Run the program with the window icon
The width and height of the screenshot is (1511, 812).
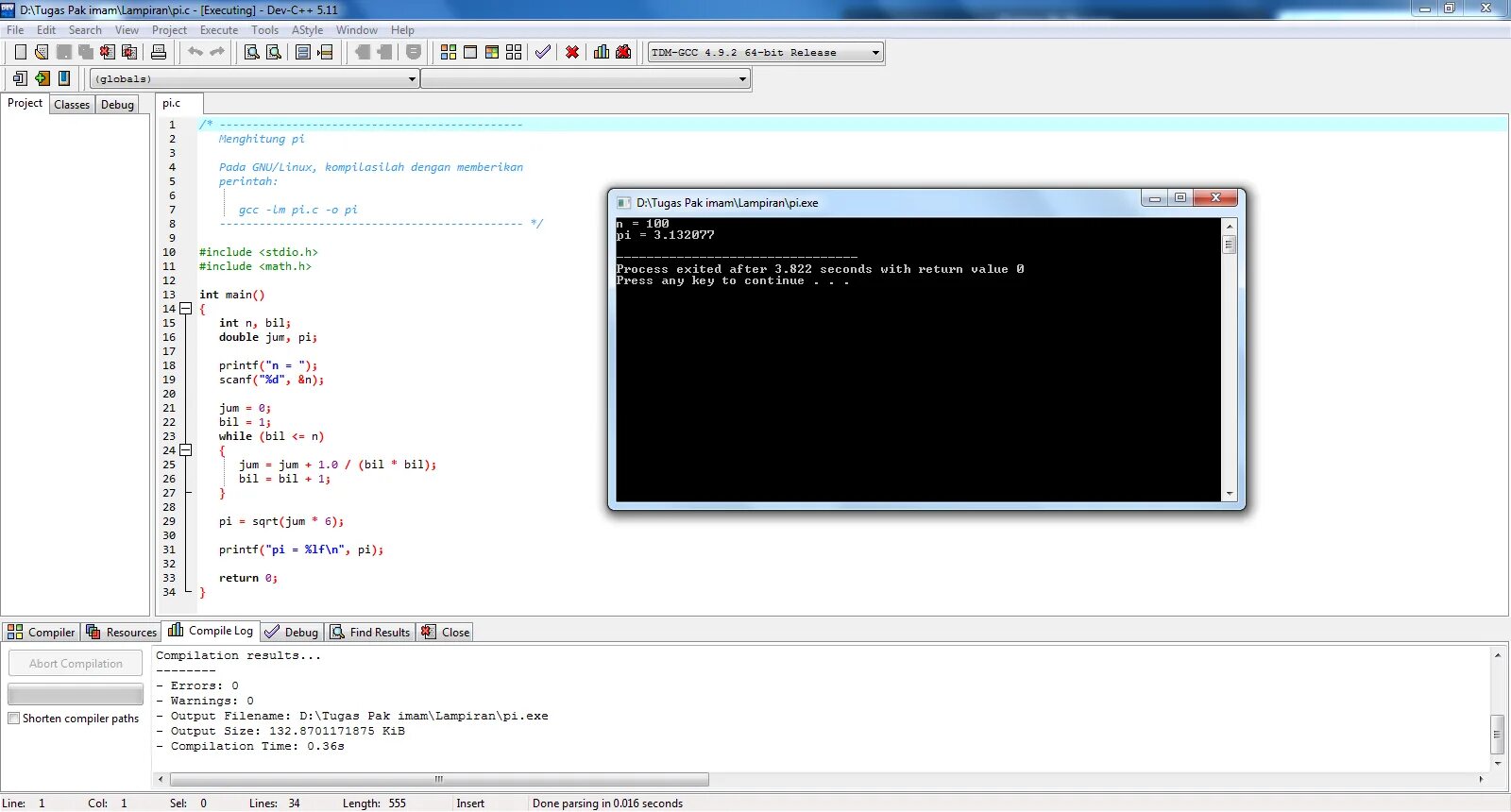[x=470, y=52]
